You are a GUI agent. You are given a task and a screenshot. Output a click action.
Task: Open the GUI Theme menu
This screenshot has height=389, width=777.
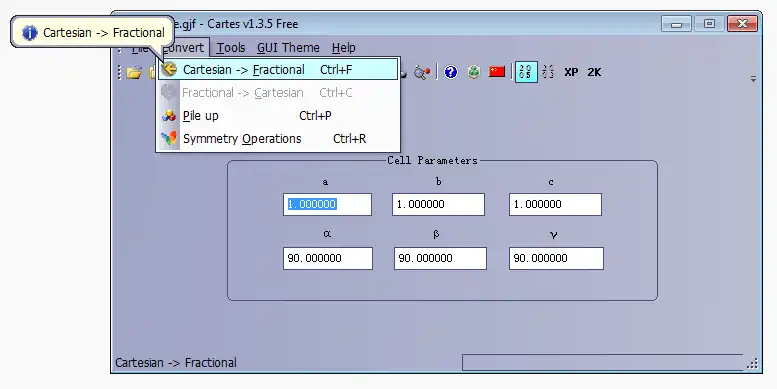(288, 48)
